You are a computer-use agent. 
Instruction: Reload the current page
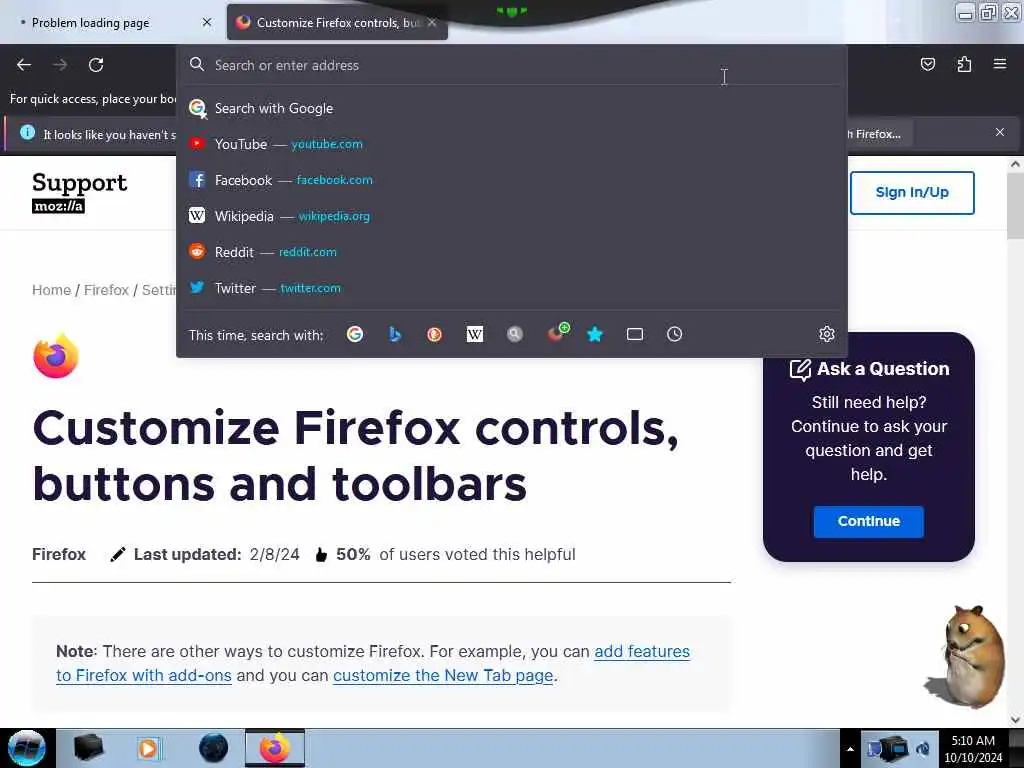(96, 65)
